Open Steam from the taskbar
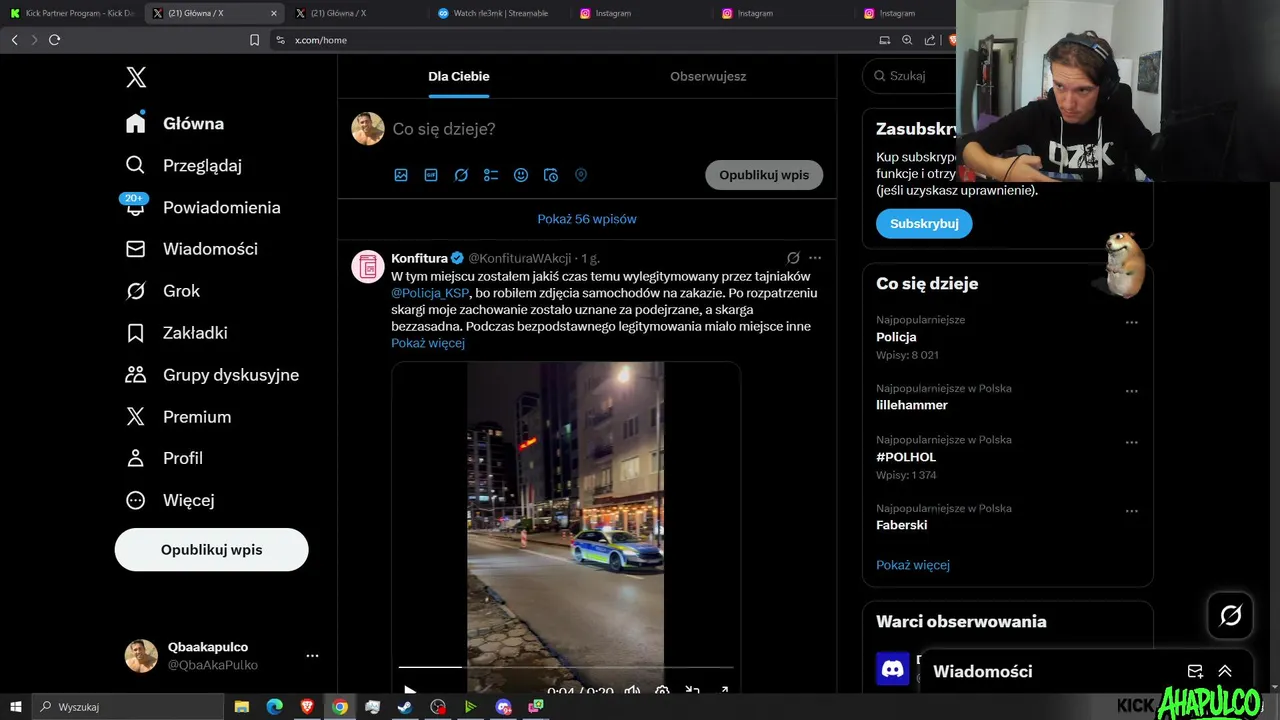Screen dimensions: 1280x720 (405, 707)
